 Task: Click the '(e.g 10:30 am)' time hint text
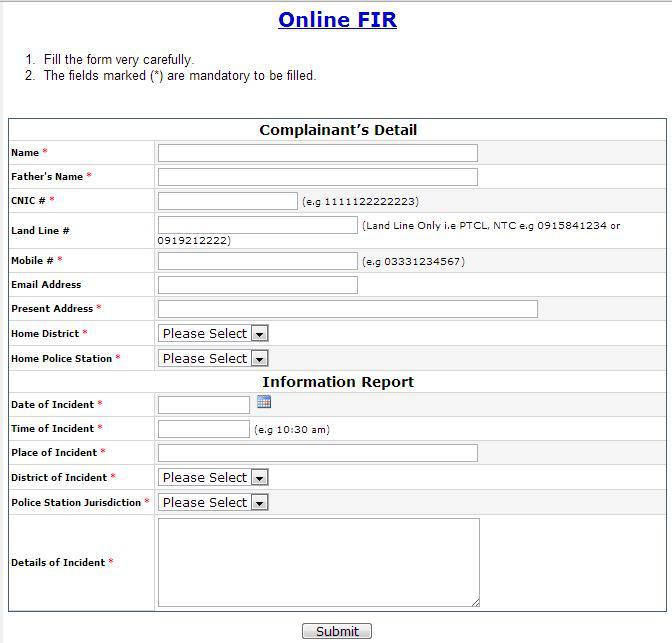pos(292,430)
